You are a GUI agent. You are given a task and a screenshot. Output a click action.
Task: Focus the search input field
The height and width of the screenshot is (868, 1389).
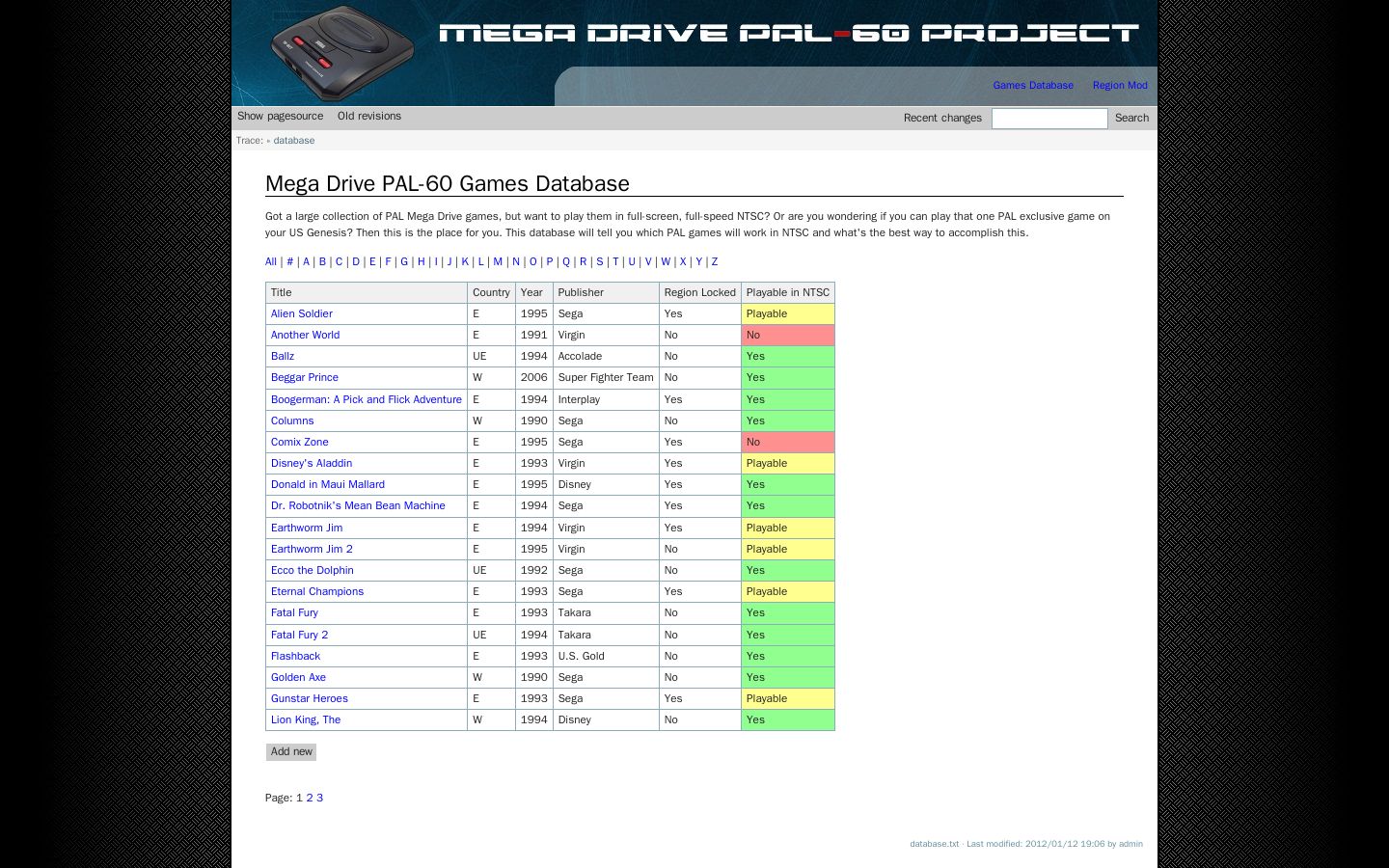[1049, 118]
